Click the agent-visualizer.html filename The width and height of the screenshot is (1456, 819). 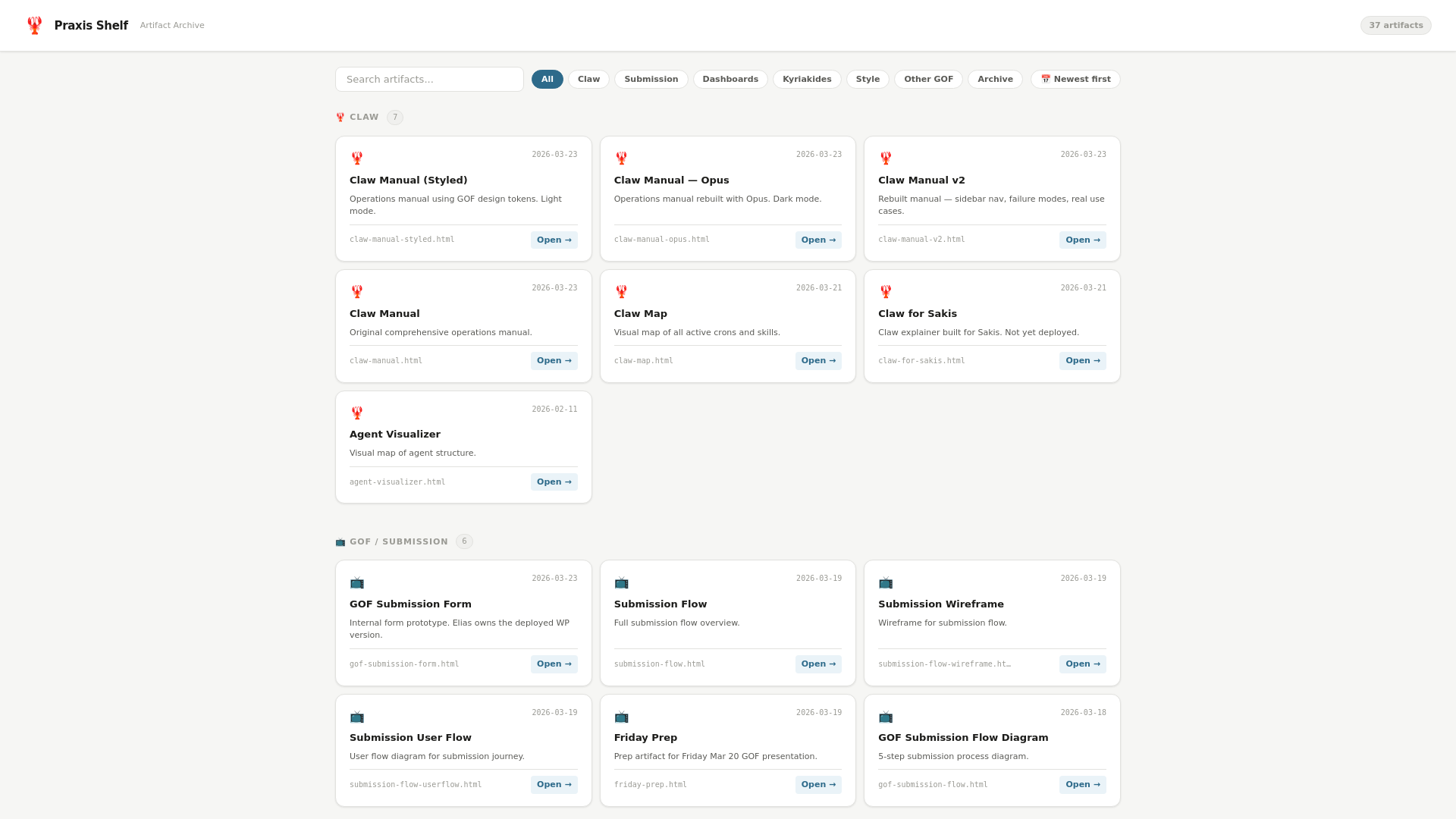[x=397, y=482]
